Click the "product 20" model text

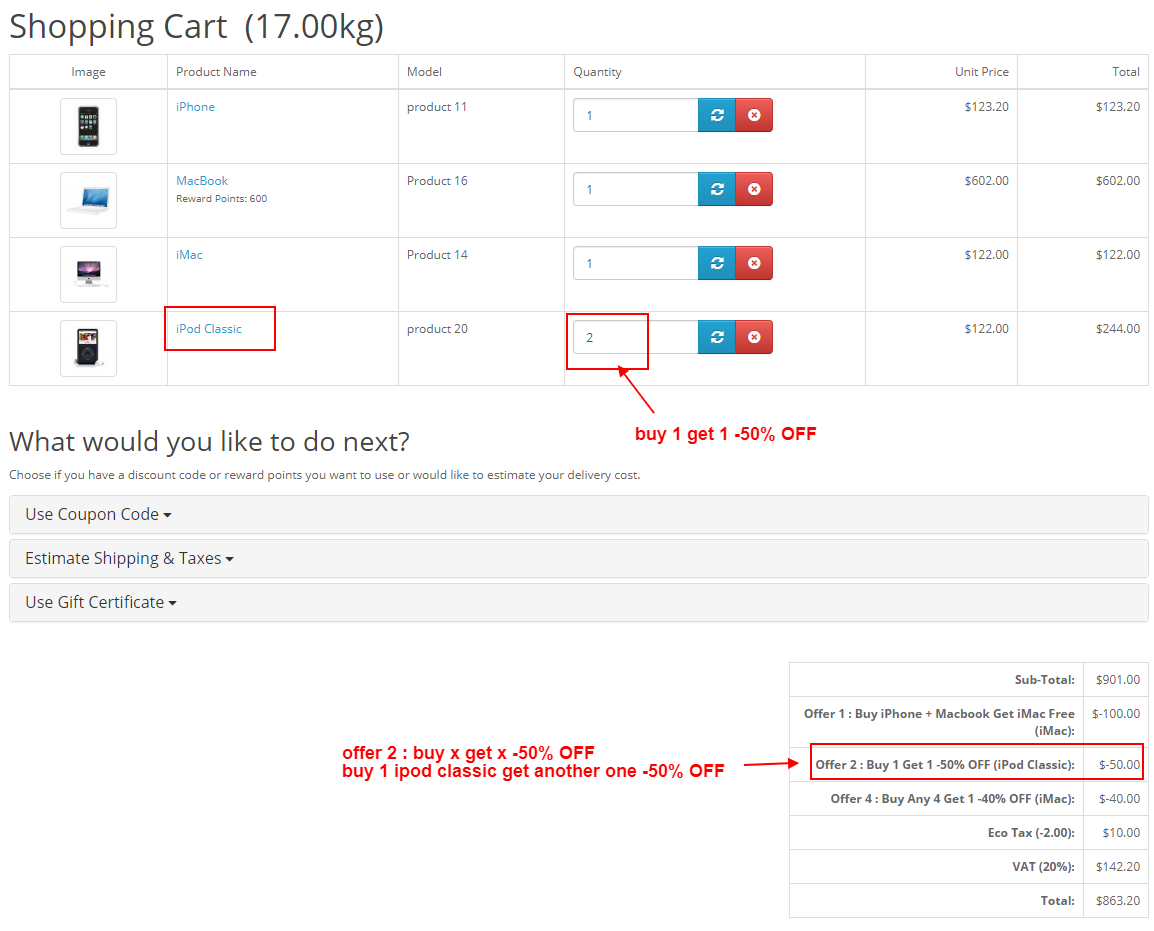(437, 329)
